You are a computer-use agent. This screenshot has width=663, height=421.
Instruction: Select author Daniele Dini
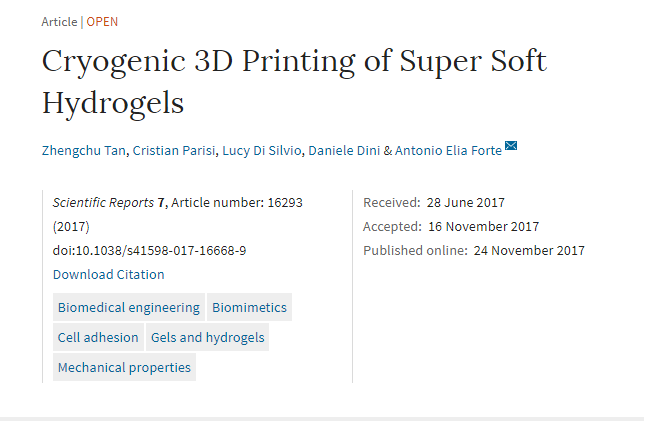[344, 150]
